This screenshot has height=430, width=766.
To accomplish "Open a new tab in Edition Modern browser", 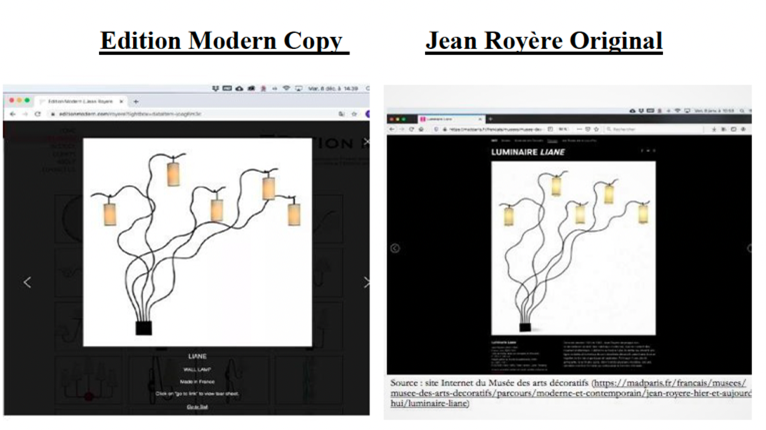I will point(136,101).
